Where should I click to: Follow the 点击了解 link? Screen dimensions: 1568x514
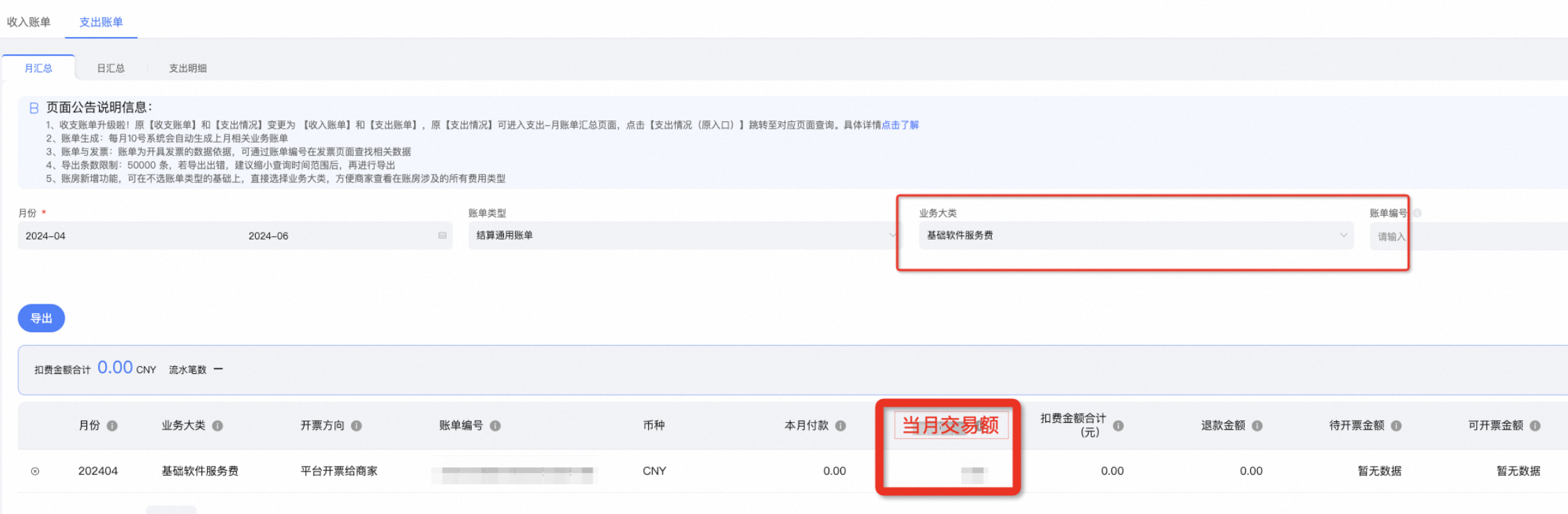(x=900, y=125)
